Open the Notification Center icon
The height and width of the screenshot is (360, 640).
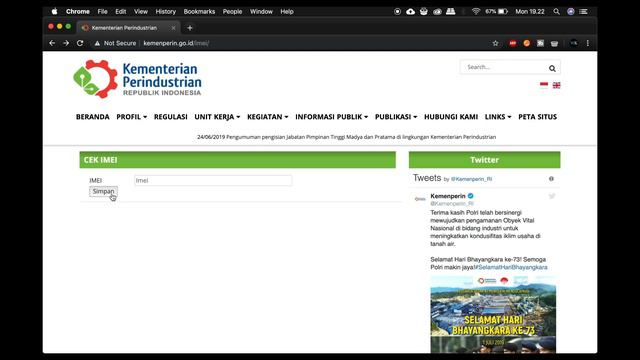(x=584, y=11)
